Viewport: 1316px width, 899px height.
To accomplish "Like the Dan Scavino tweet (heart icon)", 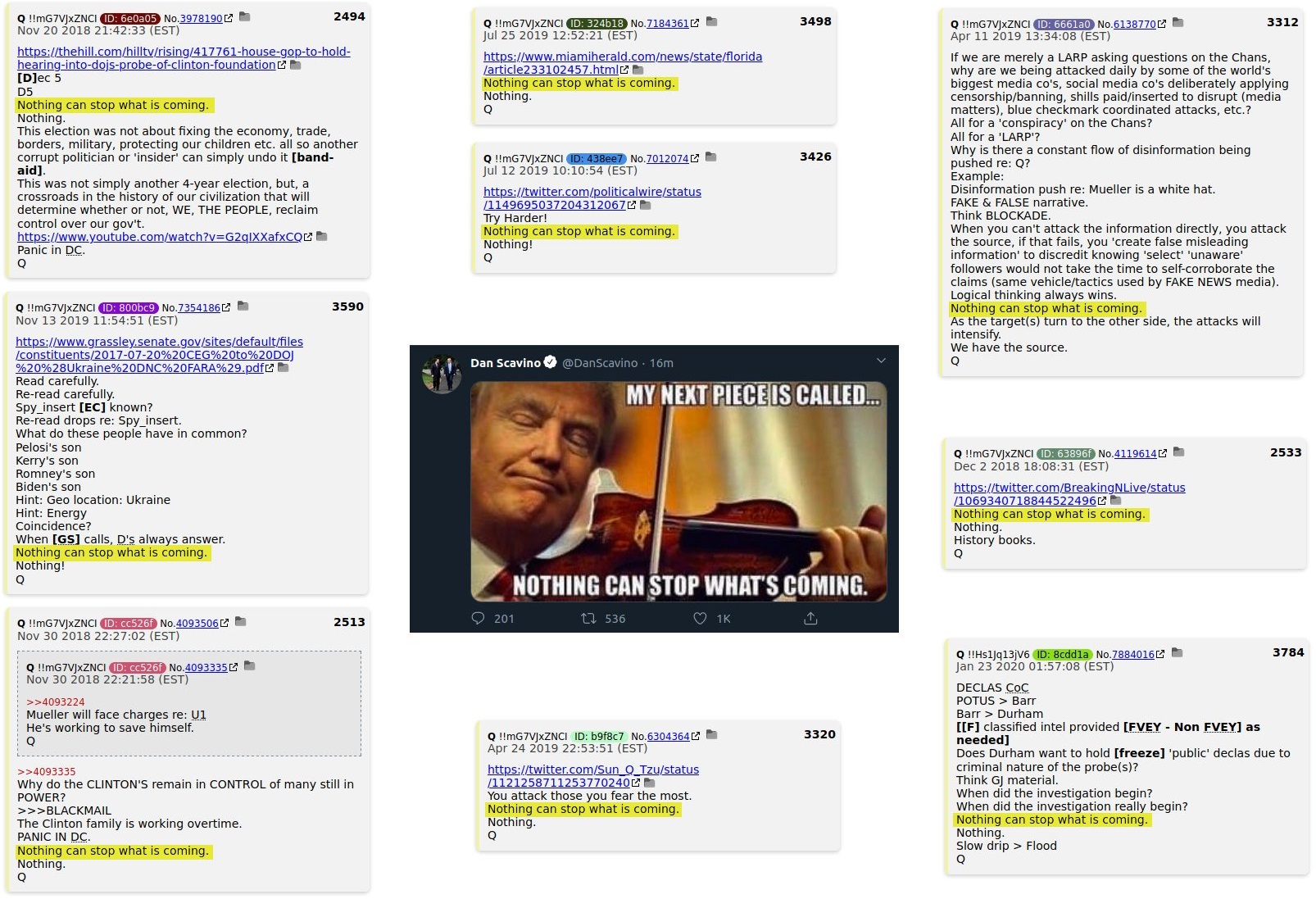I will [700, 618].
